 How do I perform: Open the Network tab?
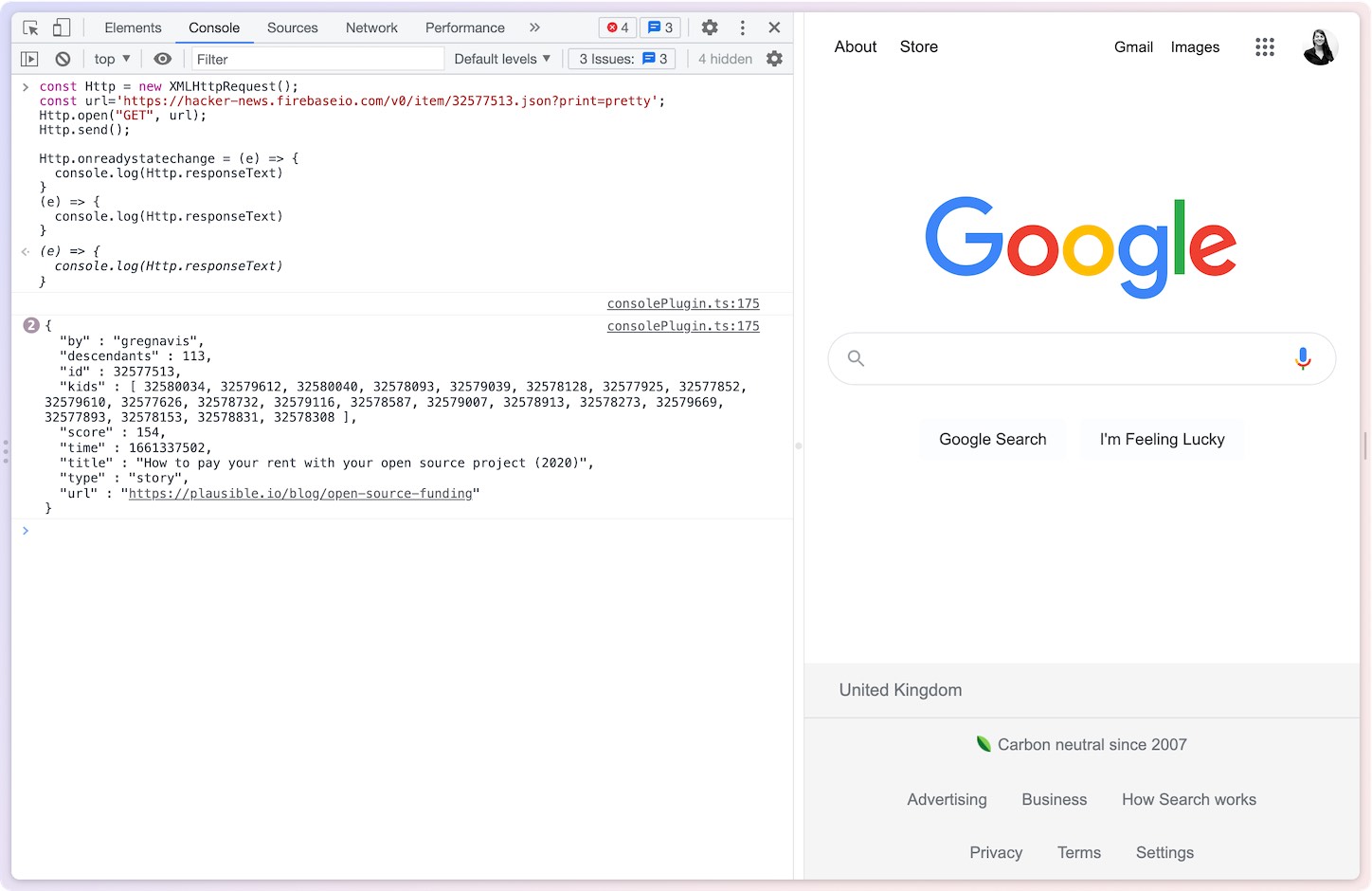tap(371, 27)
